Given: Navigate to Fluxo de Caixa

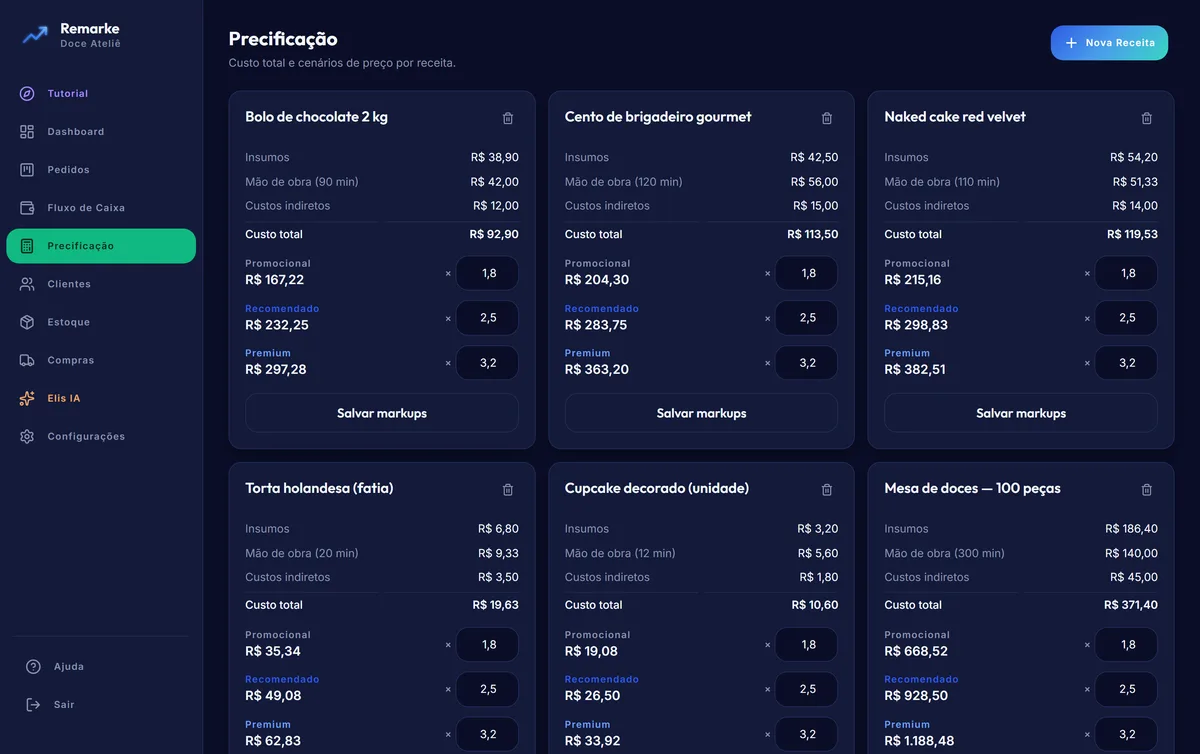Looking at the screenshot, I should point(101,208).
